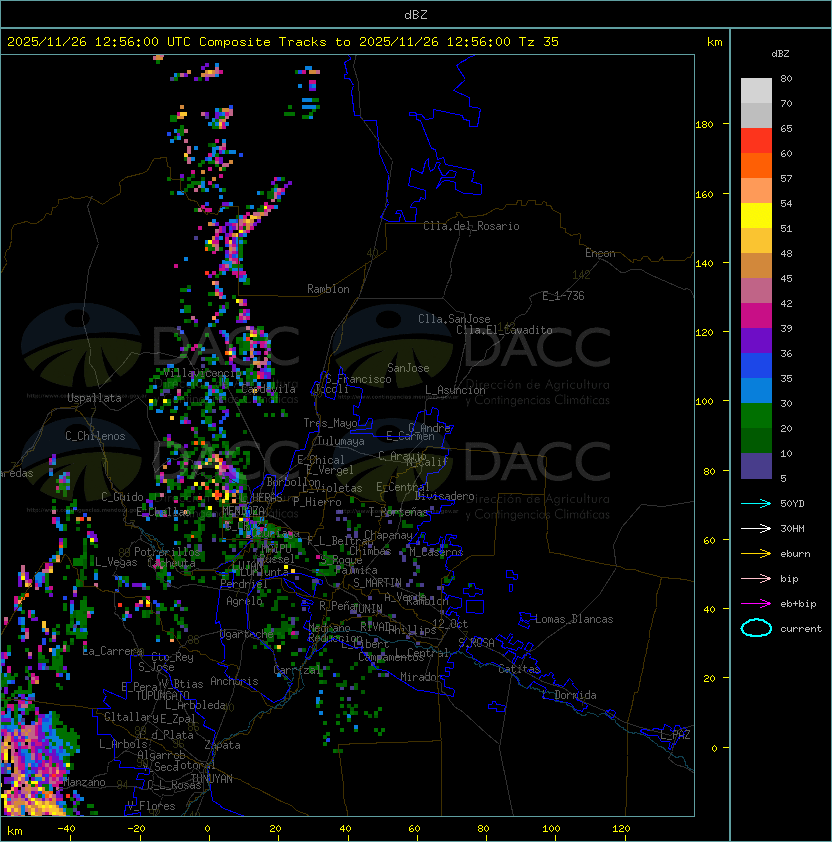
Task: Click 'Clla.del_Rosario' location label
Action: click(471, 226)
